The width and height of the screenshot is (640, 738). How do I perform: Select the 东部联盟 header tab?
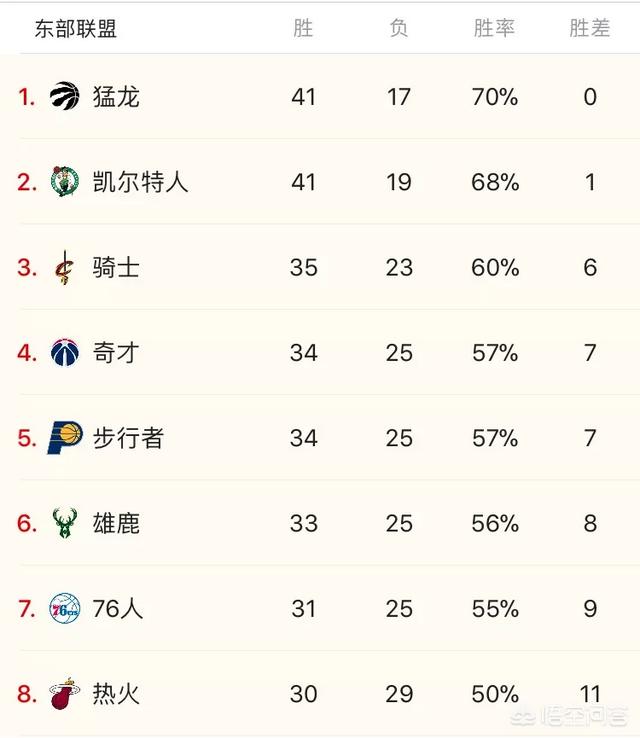(75, 29)
